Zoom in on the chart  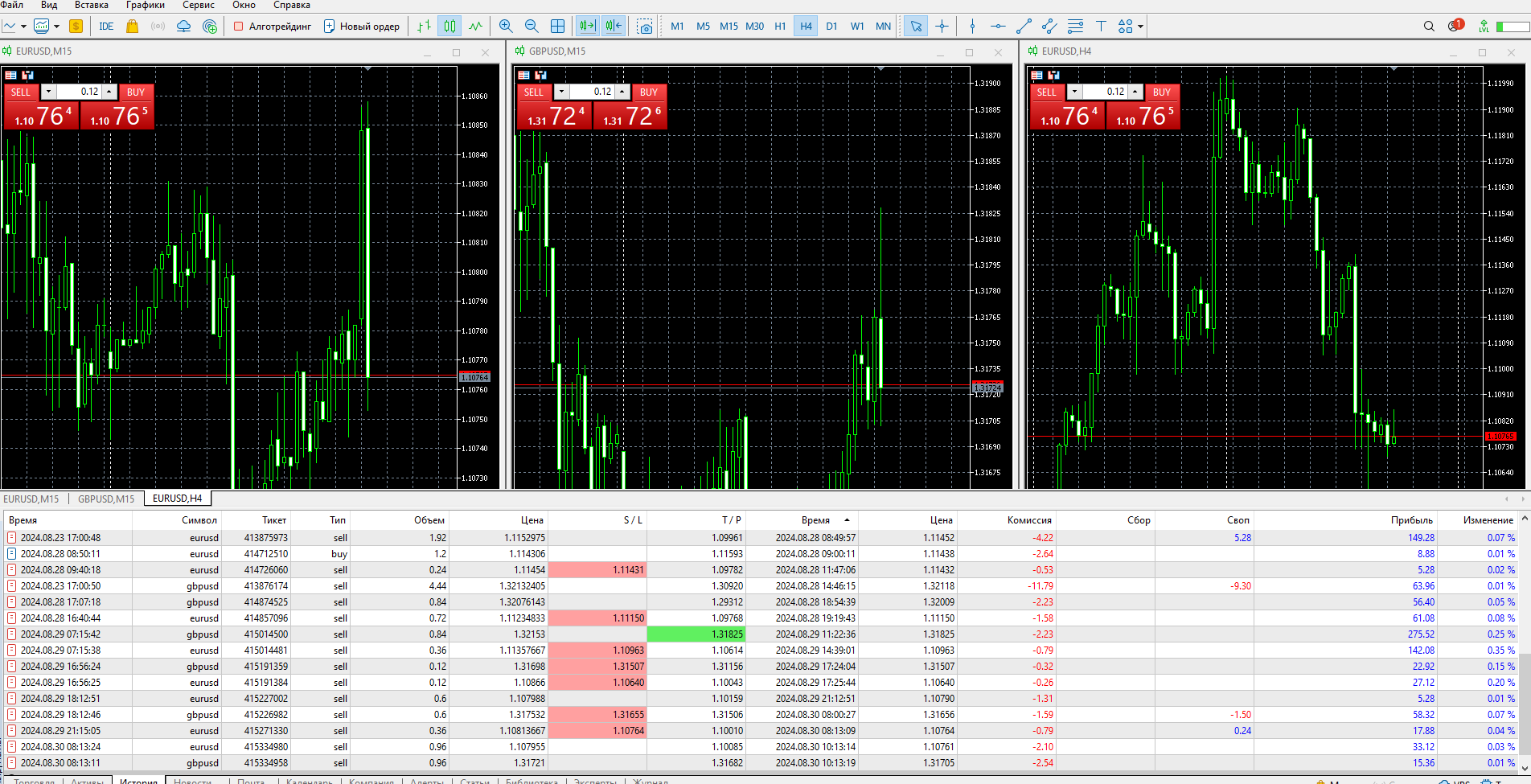pyautogui.click(x=506, y=27)
